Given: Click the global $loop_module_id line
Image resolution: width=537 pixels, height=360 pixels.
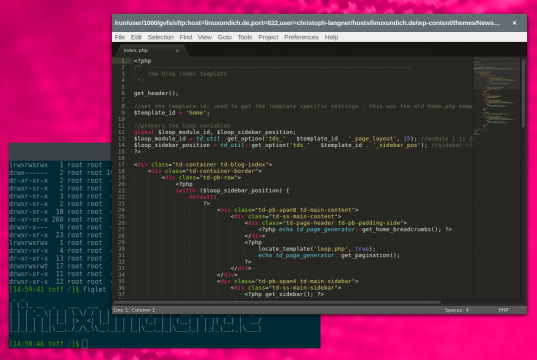Looking at the screenshot, I should pyautogui.click(x=215, y=132).
